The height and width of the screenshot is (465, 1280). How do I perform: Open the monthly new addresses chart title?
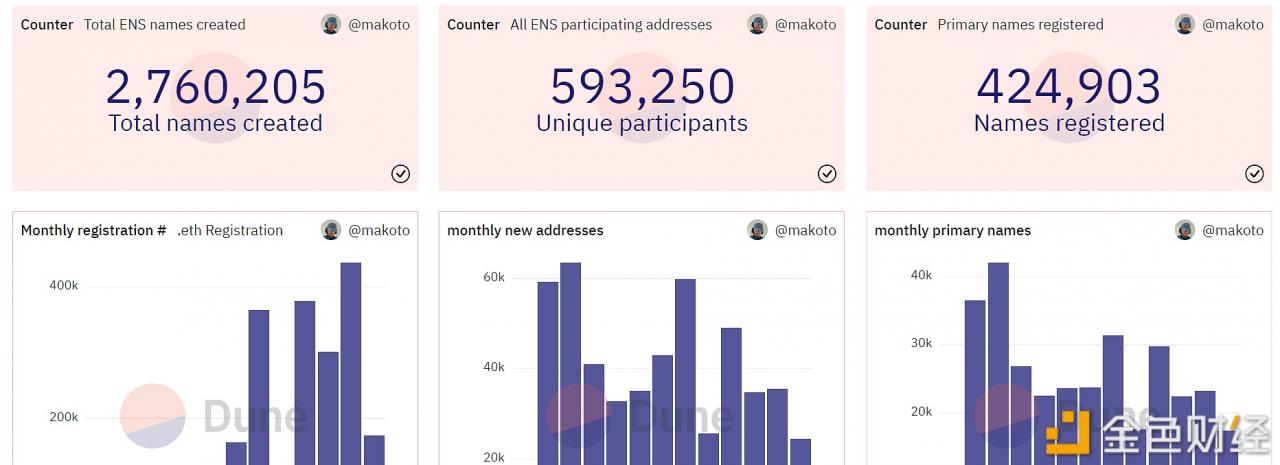525,230
